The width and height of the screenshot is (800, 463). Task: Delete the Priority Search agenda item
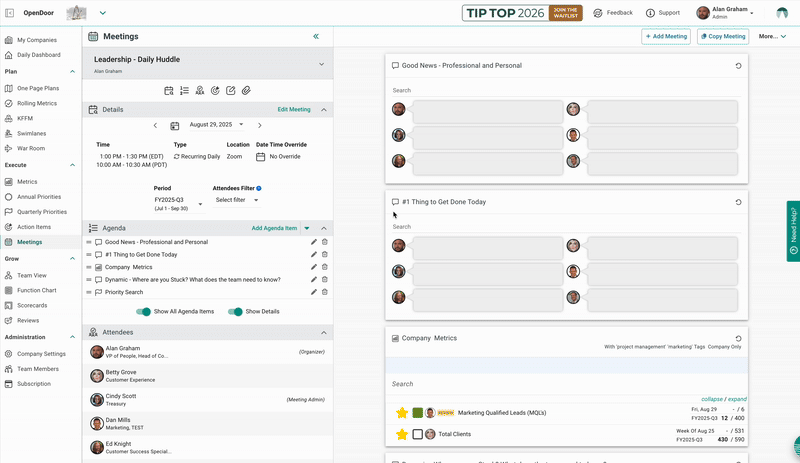325,292
